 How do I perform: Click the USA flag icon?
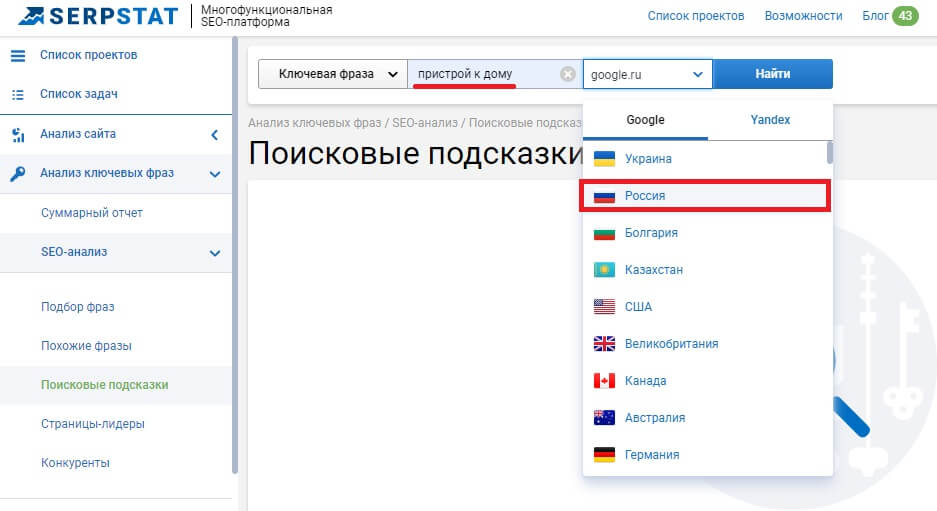604,307
